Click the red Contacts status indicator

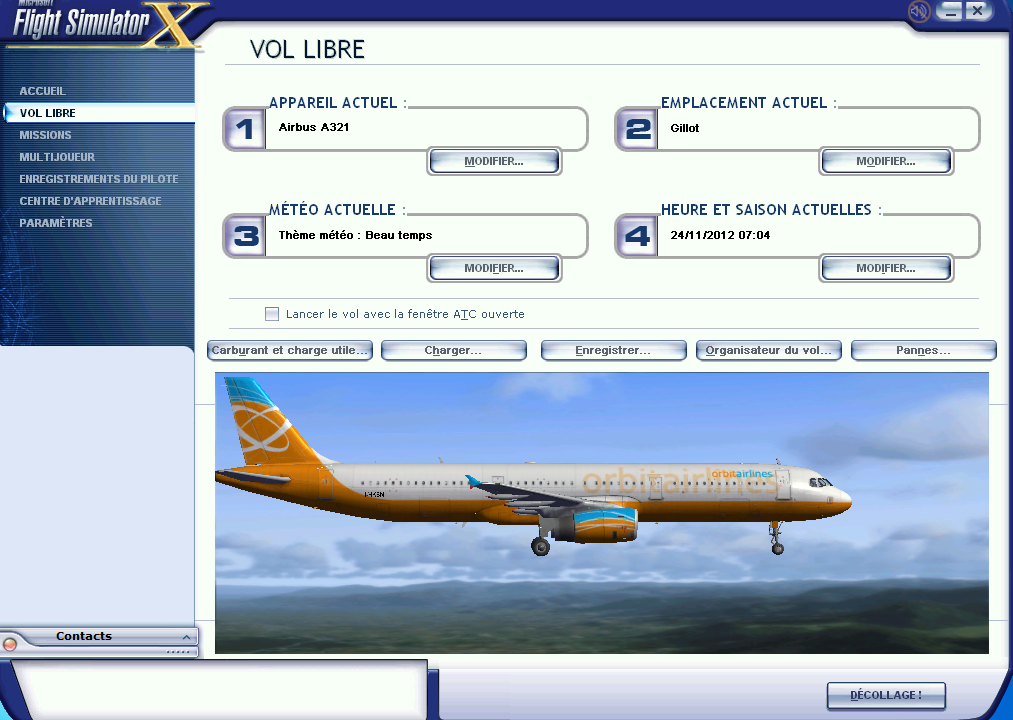(10, 644)
